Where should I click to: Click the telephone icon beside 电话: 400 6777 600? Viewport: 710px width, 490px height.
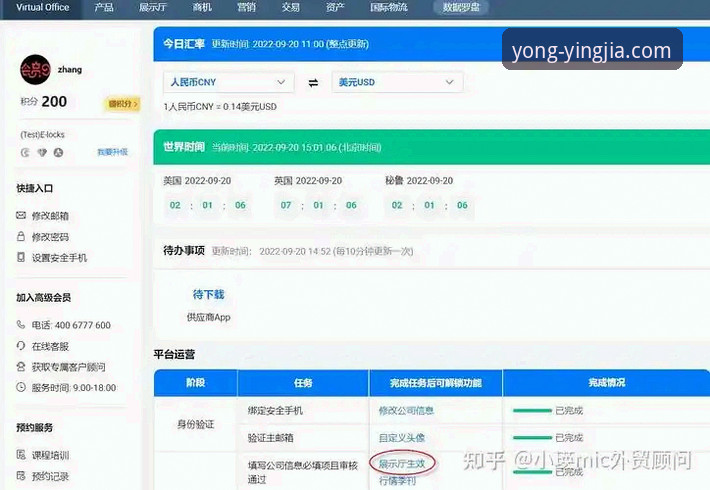[x=21, y=324]
